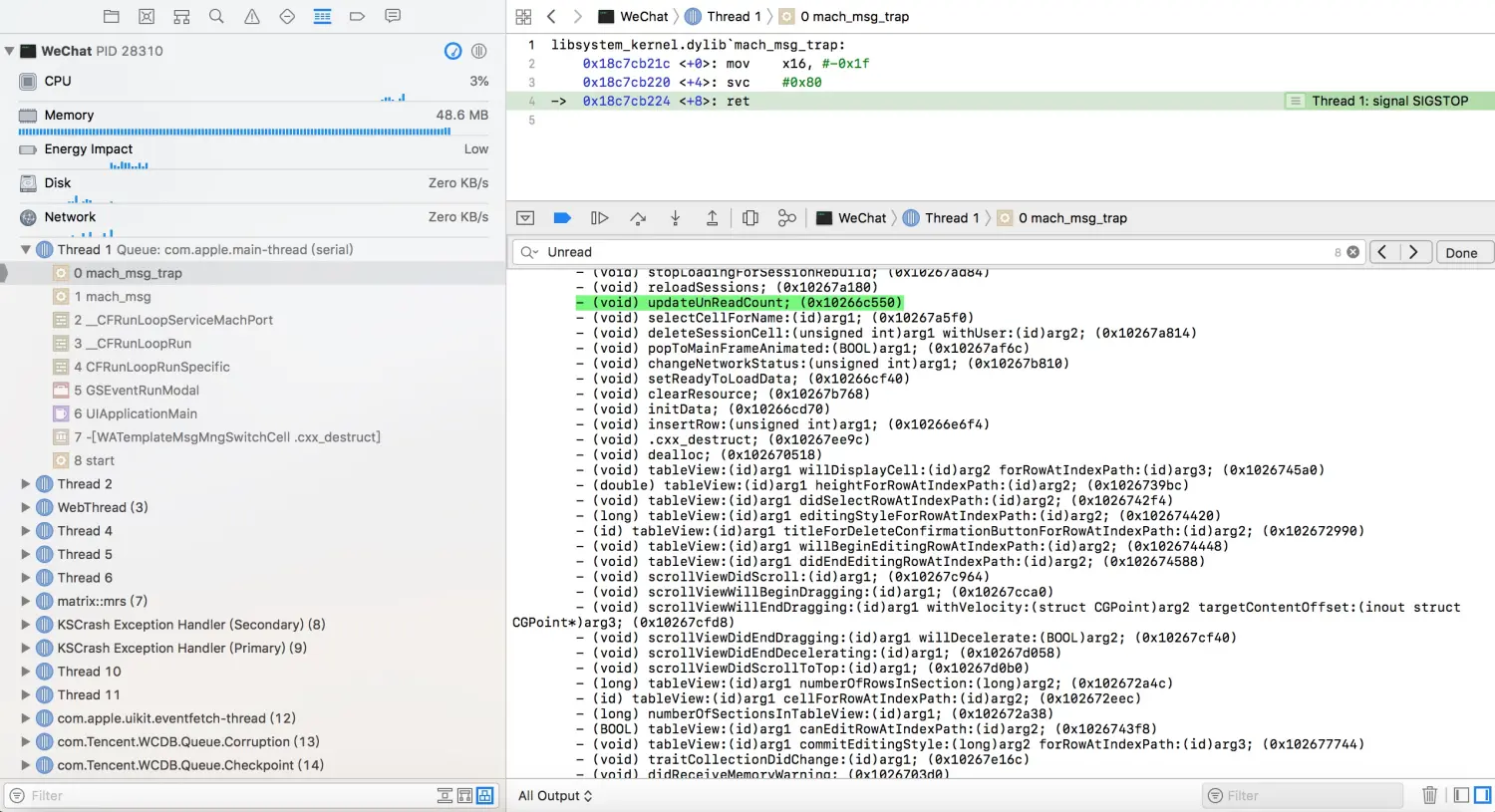Open the related items grid icon
Viewport: 1495px width, 812px height.
pyautogui.click(x=523, y=17)
